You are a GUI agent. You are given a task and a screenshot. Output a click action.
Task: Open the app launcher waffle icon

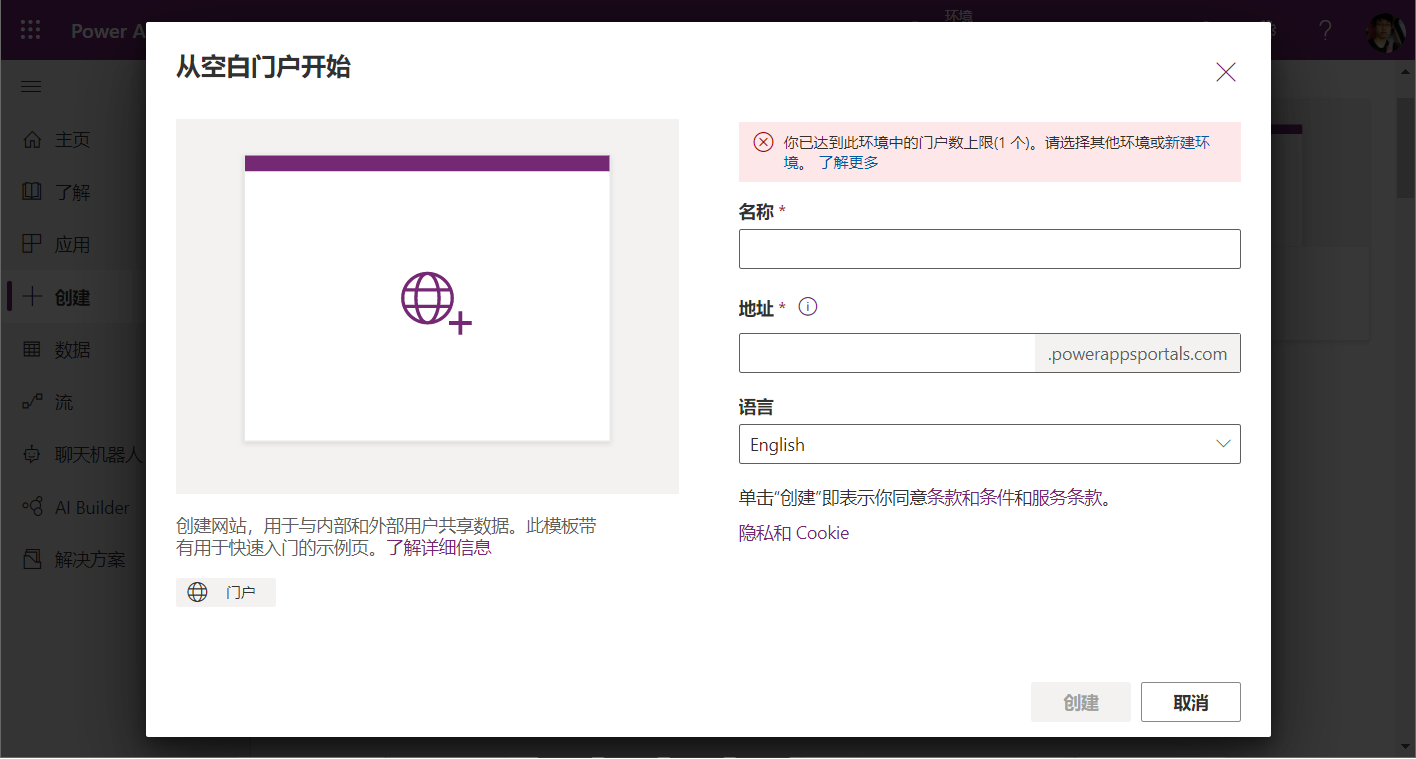pos(31,30)
